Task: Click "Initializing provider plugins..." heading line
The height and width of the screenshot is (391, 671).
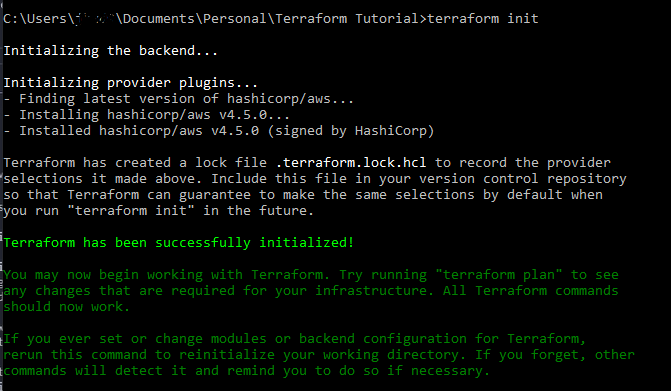Action: pos(131,83)
